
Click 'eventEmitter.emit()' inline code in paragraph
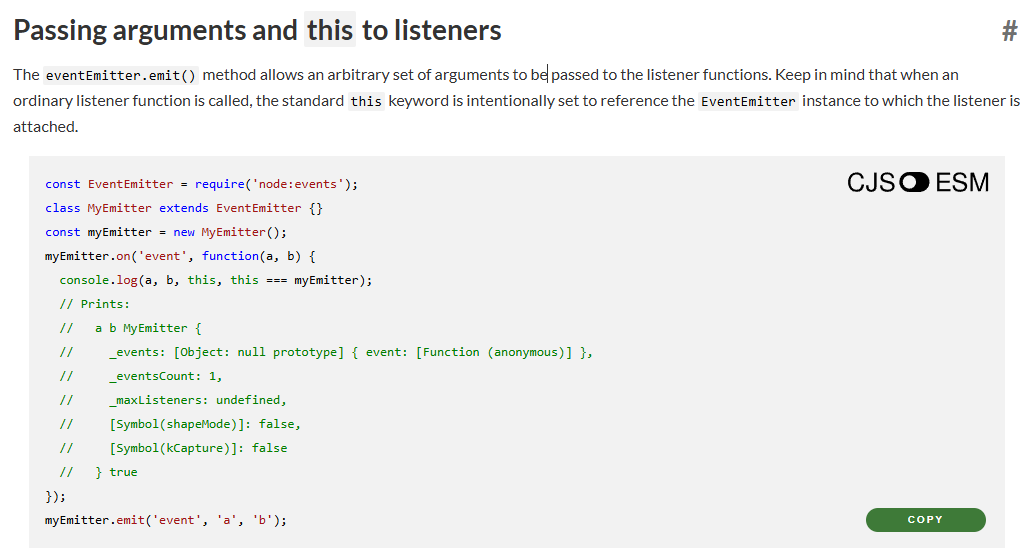[120, 75]
